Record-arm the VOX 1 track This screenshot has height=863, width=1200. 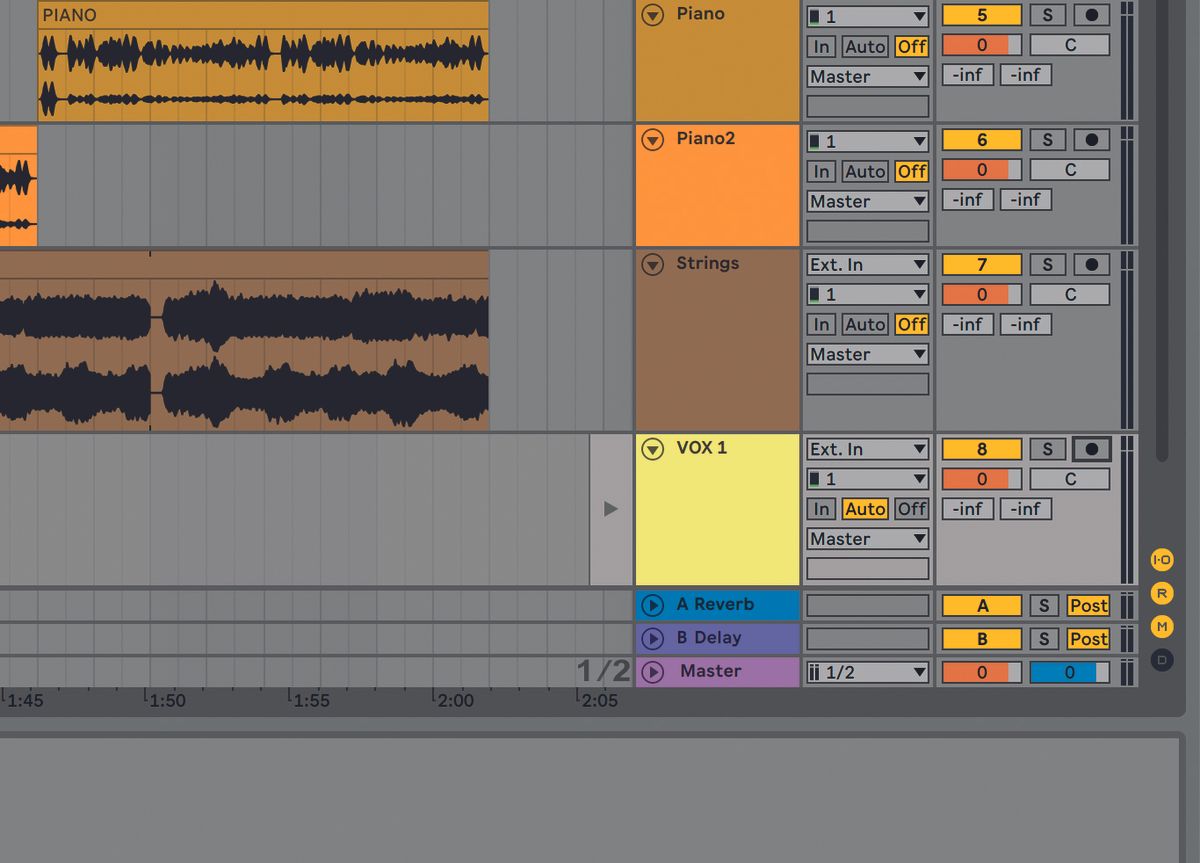click(1090, 448)
